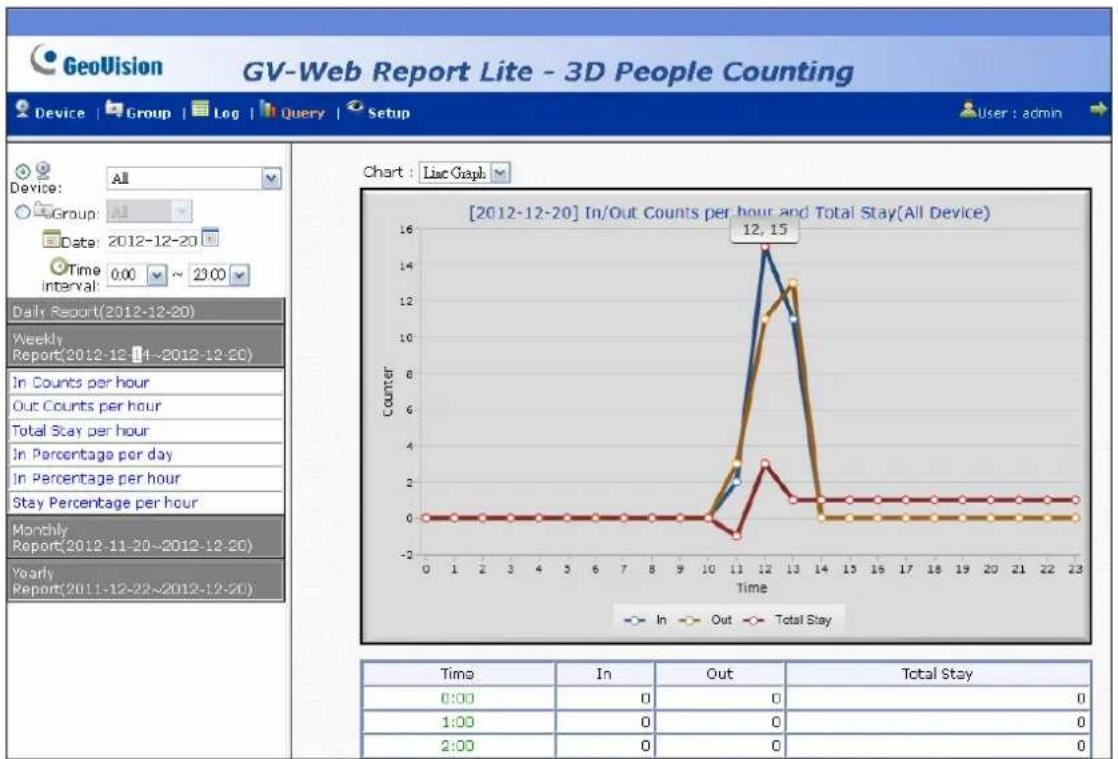The height and width of the screenshot is (759, 1118).
Task: Click the Out column header
Action: (719, 673)
